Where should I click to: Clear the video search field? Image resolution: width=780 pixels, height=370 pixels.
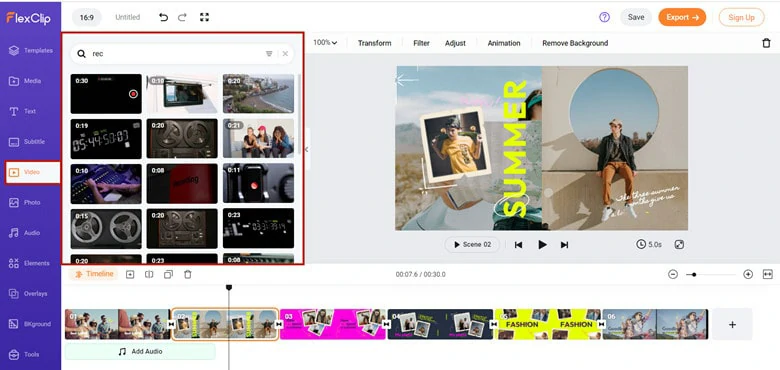pos(285,54)
